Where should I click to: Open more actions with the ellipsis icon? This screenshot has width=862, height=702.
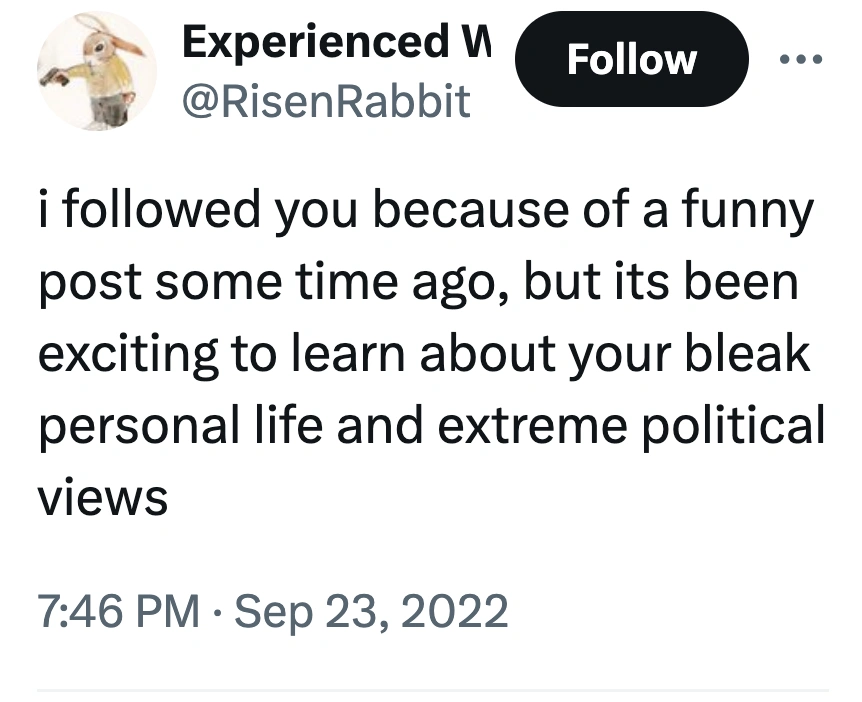click(800, 58)
